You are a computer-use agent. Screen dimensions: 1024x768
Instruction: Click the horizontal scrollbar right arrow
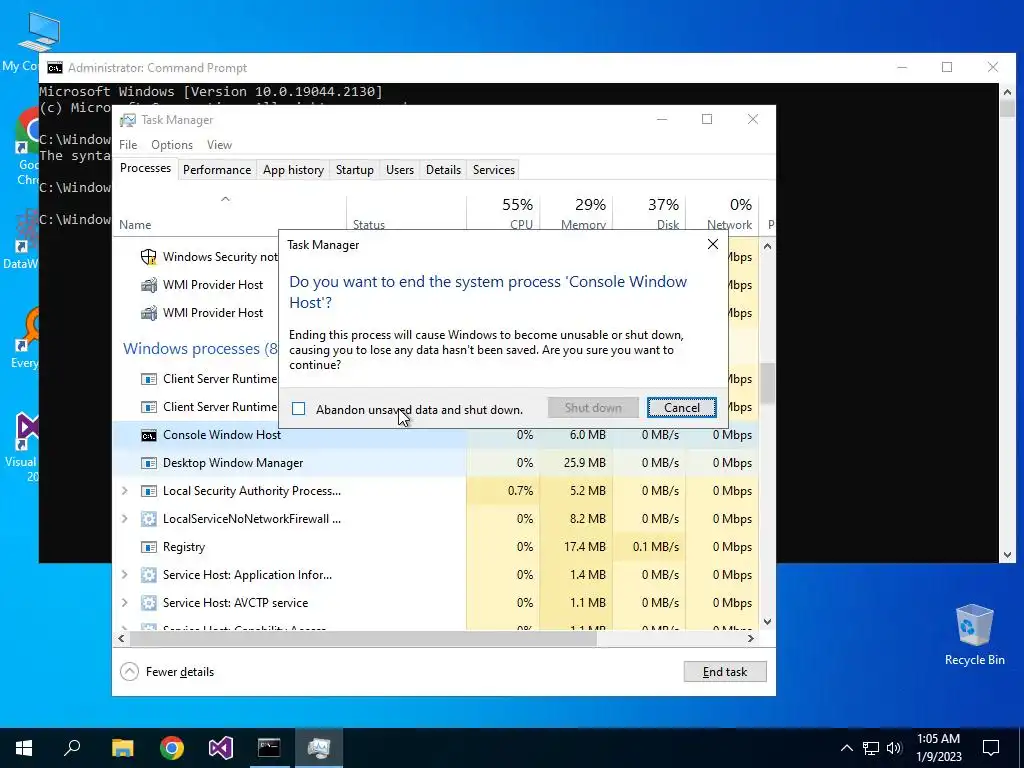tap(751, 638)
